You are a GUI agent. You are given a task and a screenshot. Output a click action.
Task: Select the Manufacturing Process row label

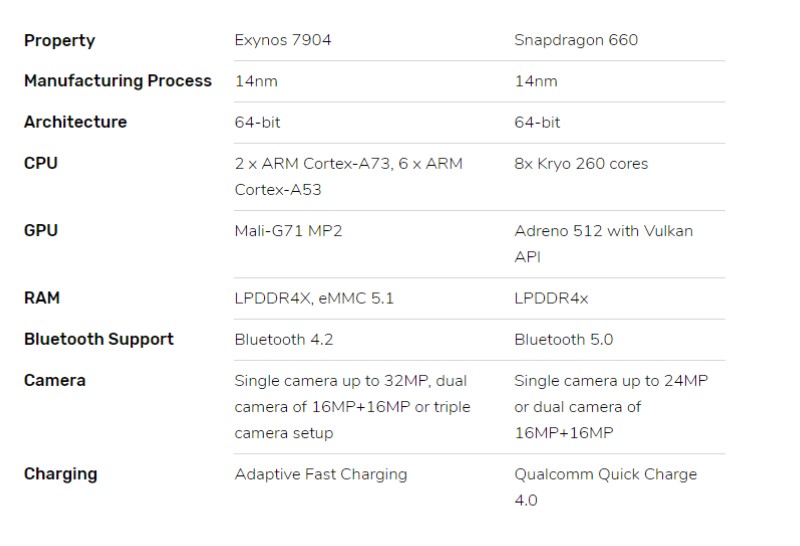[x=118, y=81]
